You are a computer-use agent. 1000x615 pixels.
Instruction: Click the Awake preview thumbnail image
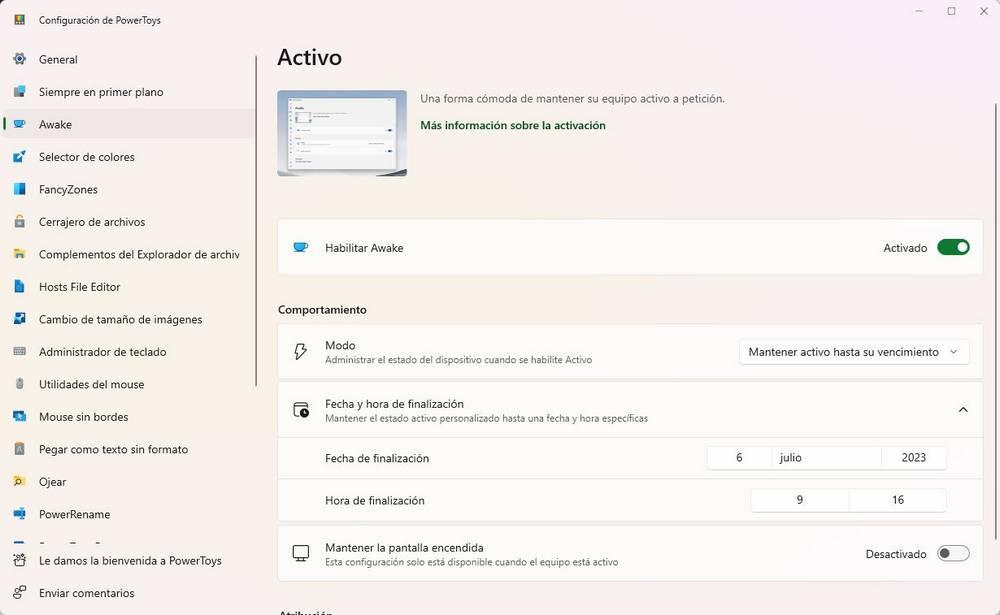point(342,133)
